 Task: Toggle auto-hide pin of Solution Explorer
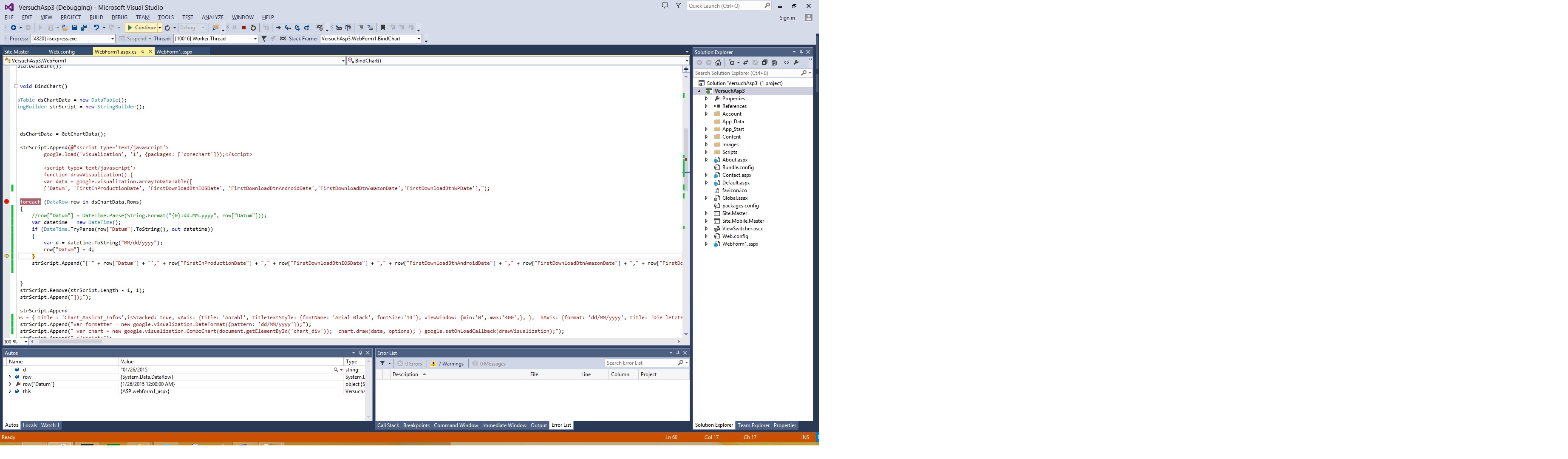[x=801, y=52]
